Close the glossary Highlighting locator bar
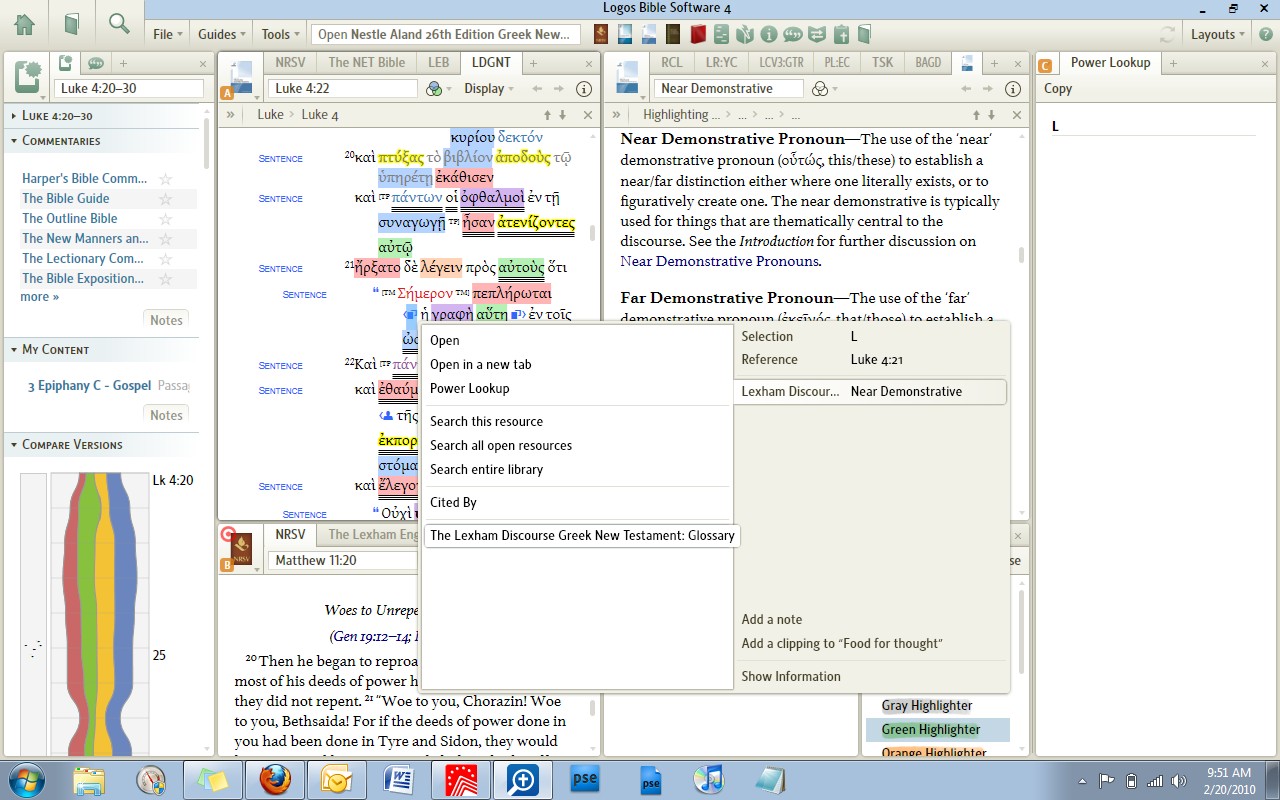 (1017, 115)
